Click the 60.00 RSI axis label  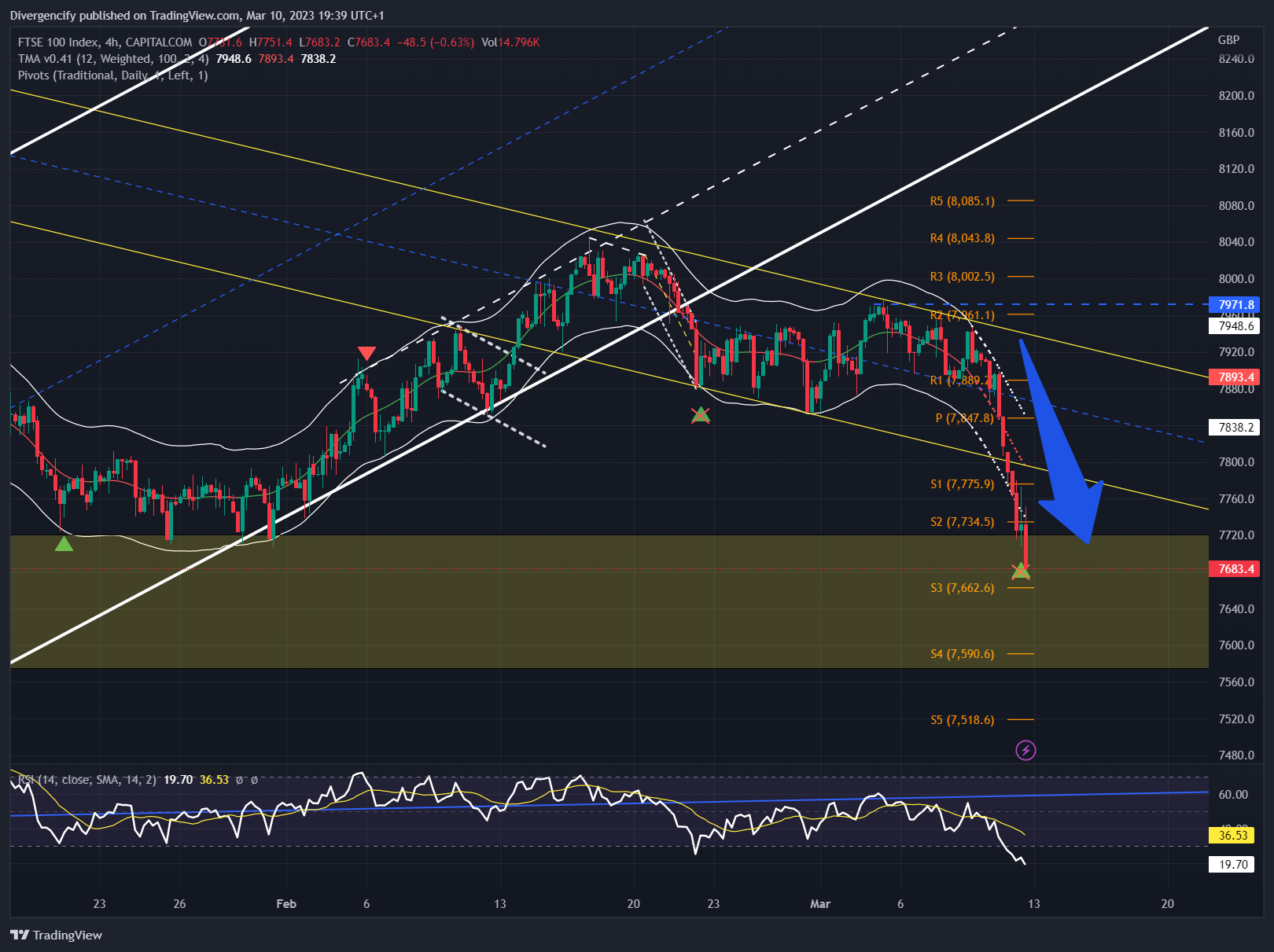coord(1233,795)
